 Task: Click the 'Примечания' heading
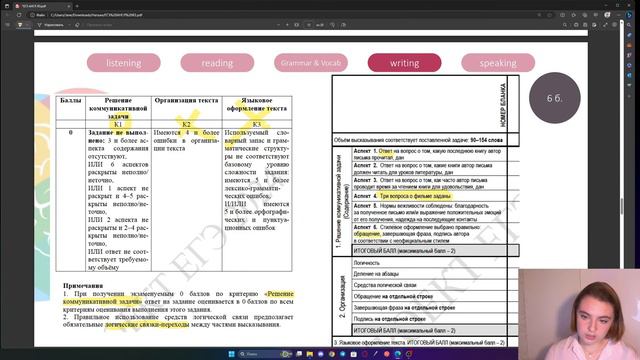click(83, 286)
